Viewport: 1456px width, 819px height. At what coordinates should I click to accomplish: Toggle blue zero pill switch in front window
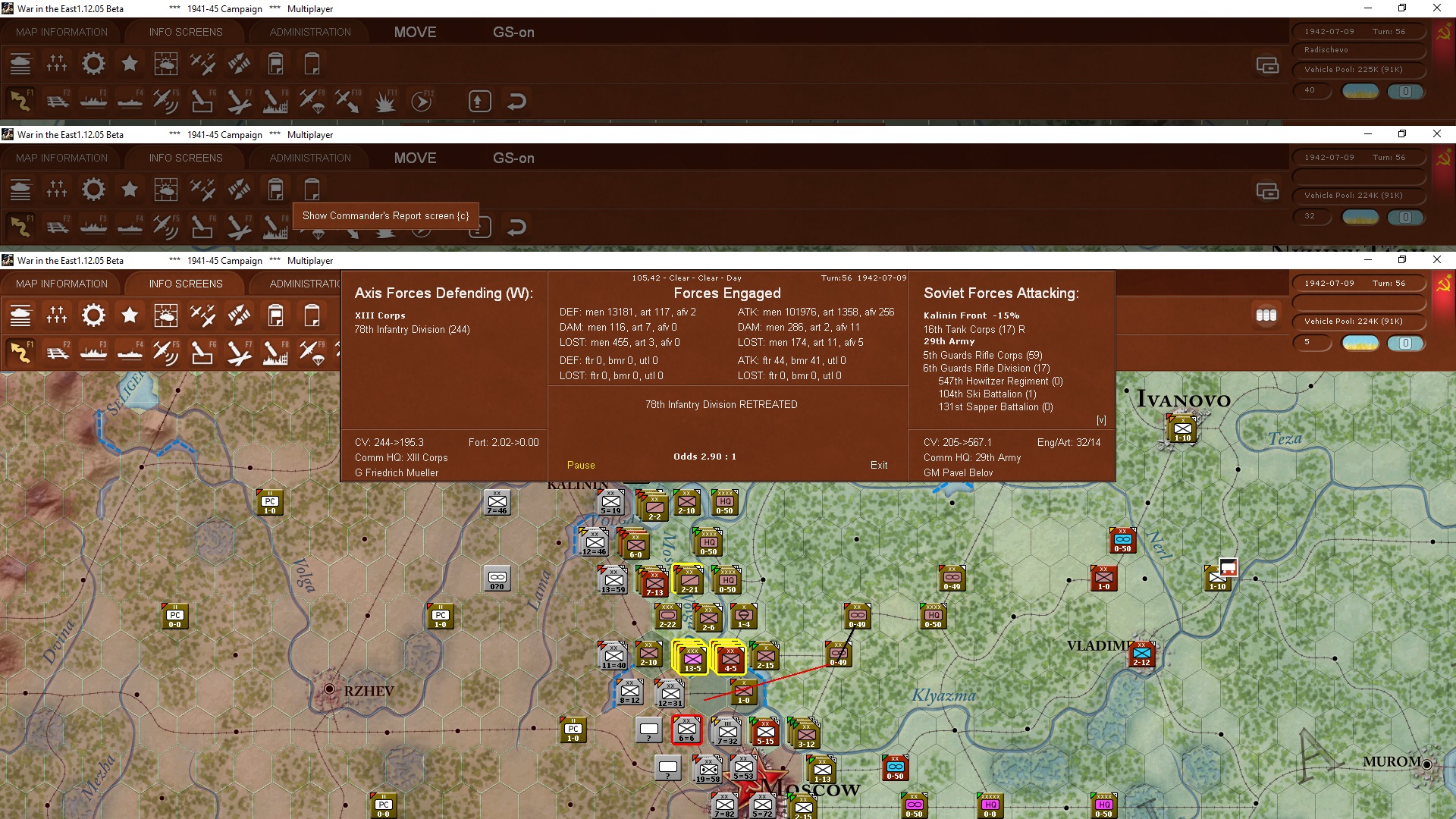coord(1405,343)
